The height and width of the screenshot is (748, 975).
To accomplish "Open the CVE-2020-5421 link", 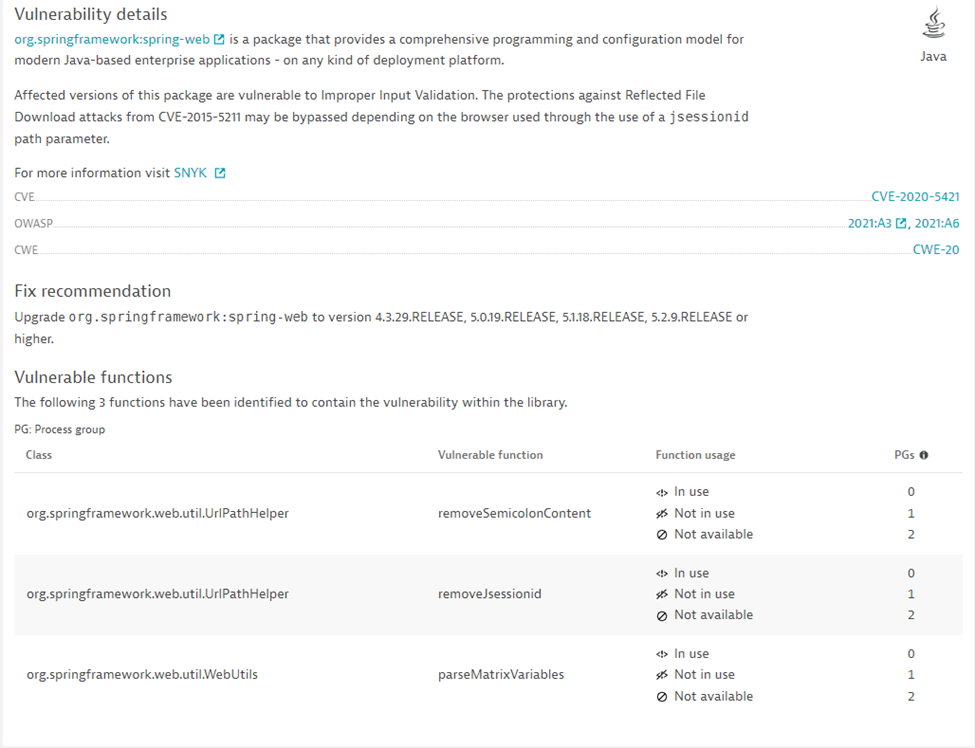I will tap(916, 196).
